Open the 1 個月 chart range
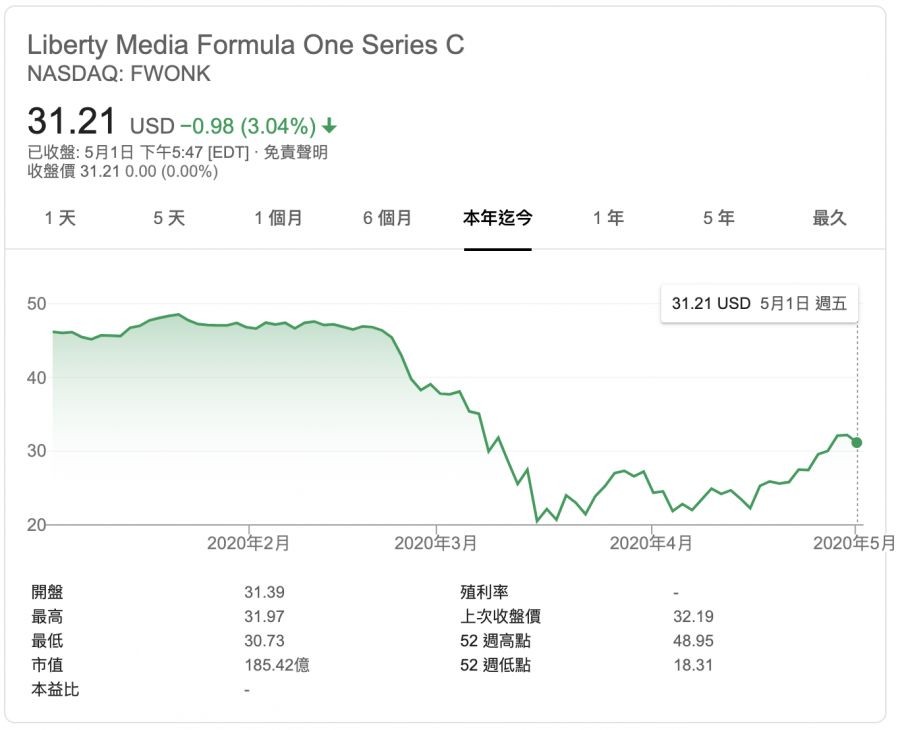 pyautogui.click(x=278, y=218)
